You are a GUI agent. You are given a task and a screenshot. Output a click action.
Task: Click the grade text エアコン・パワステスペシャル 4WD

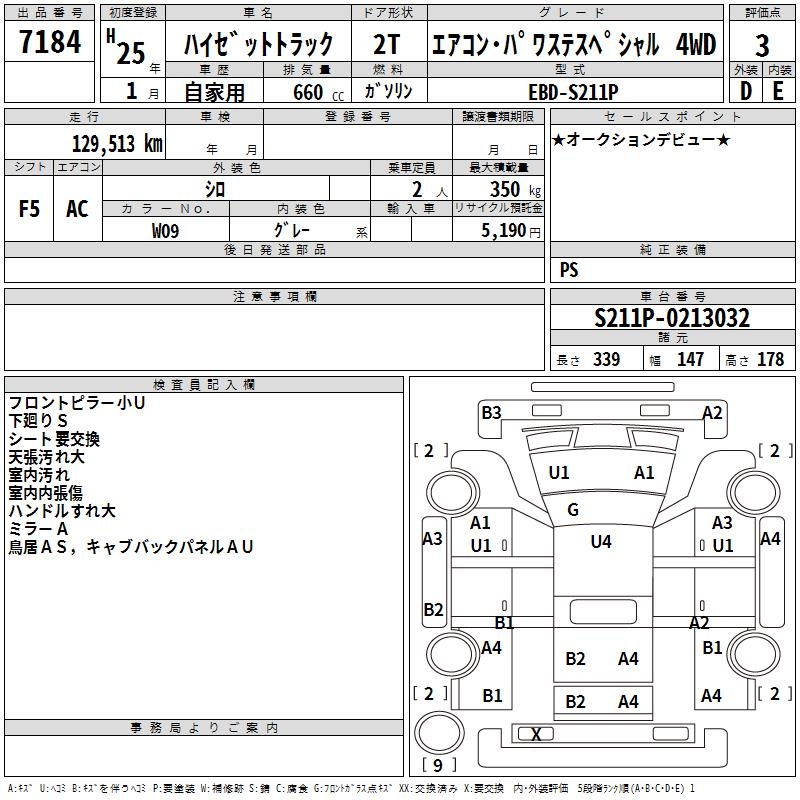574,44
